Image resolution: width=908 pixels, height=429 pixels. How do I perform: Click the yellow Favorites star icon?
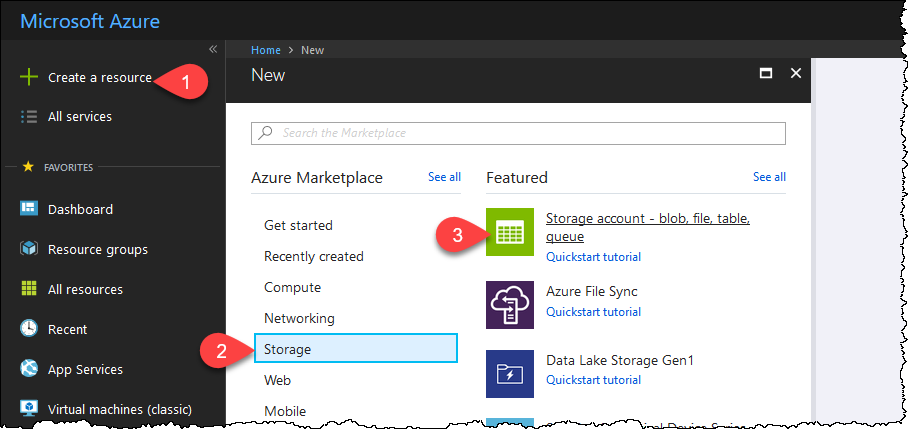coord(28,167)
